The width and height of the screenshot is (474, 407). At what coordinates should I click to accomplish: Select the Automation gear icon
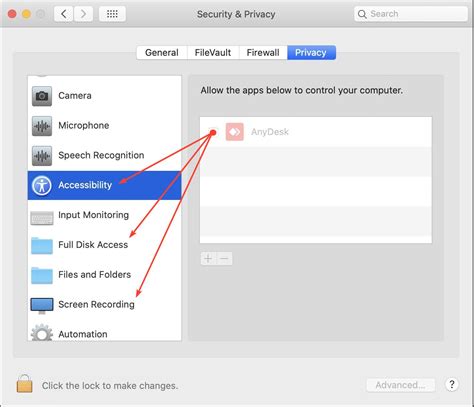coord(42,333)
